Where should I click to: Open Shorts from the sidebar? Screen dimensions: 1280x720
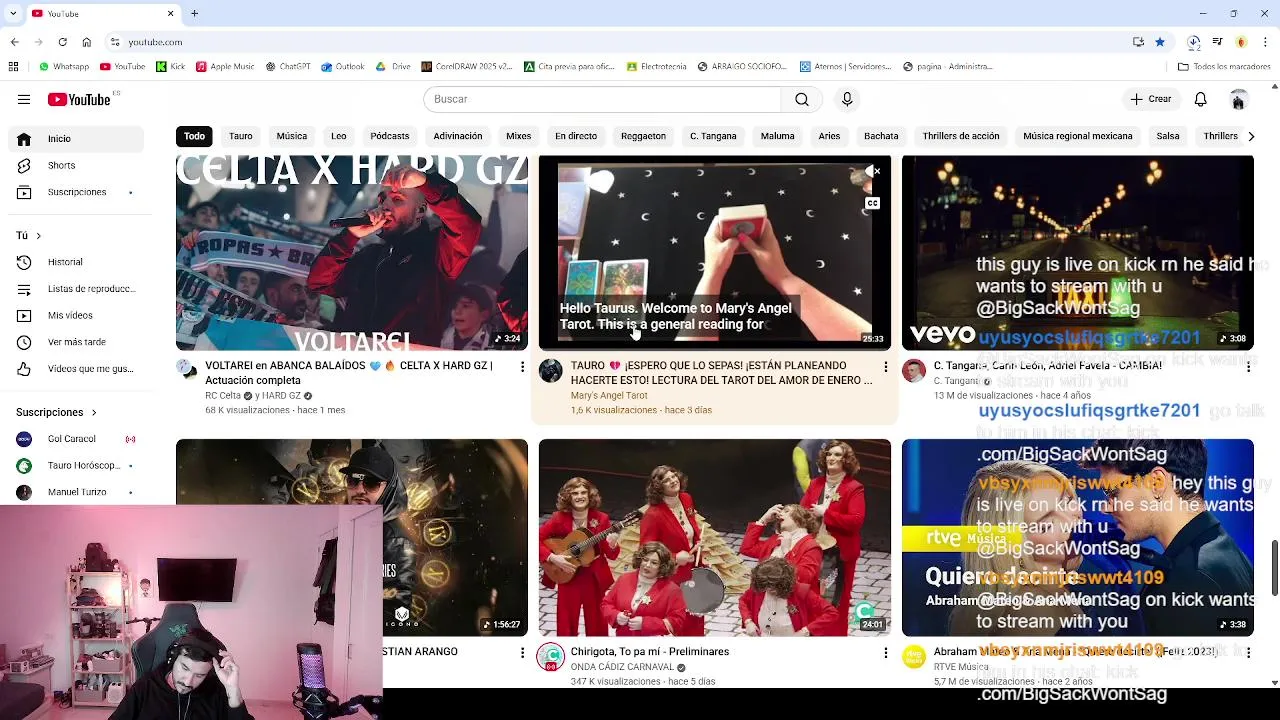[x=75, y=165]
